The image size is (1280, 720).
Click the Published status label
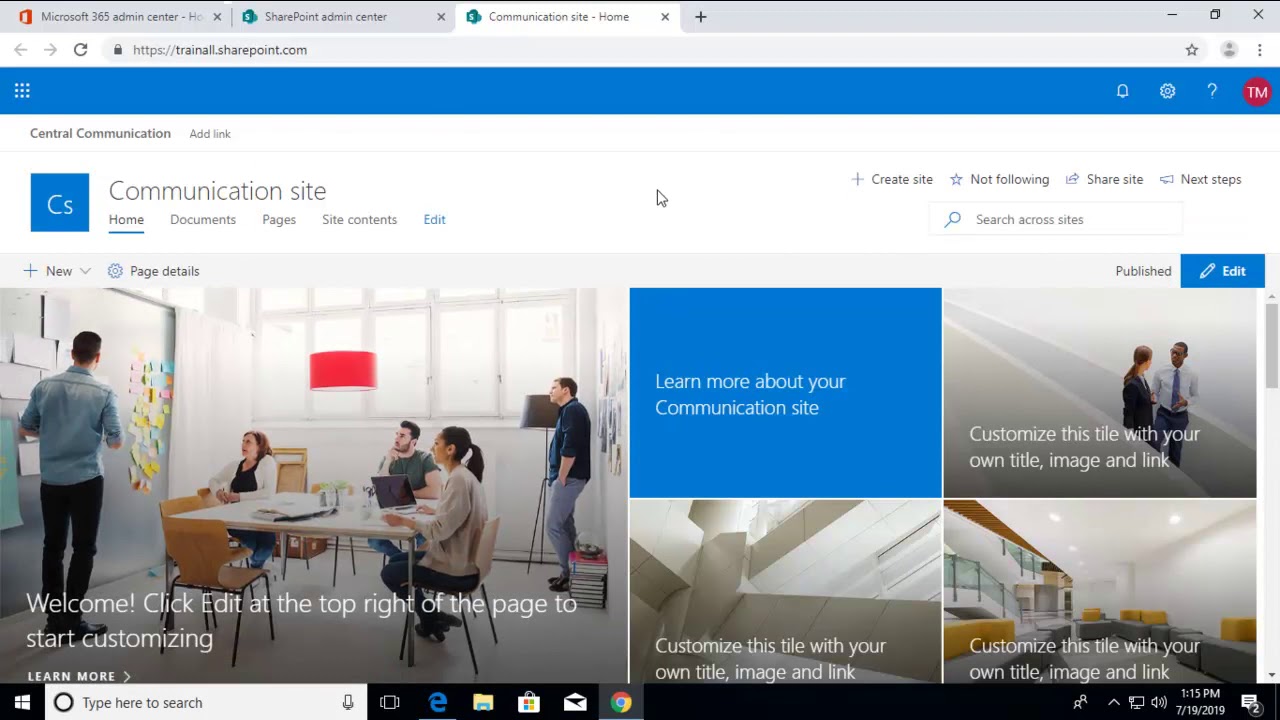[x=1143, y=271]
